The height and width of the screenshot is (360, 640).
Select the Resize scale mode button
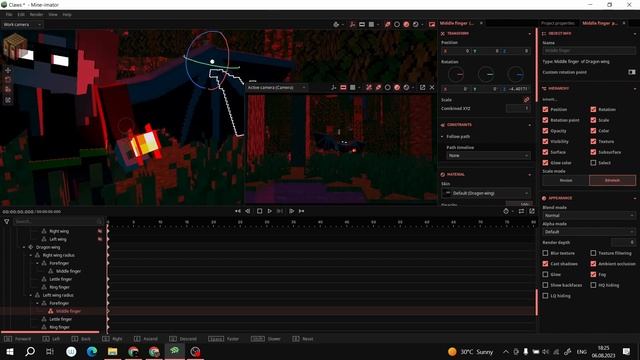pos(566,180)
